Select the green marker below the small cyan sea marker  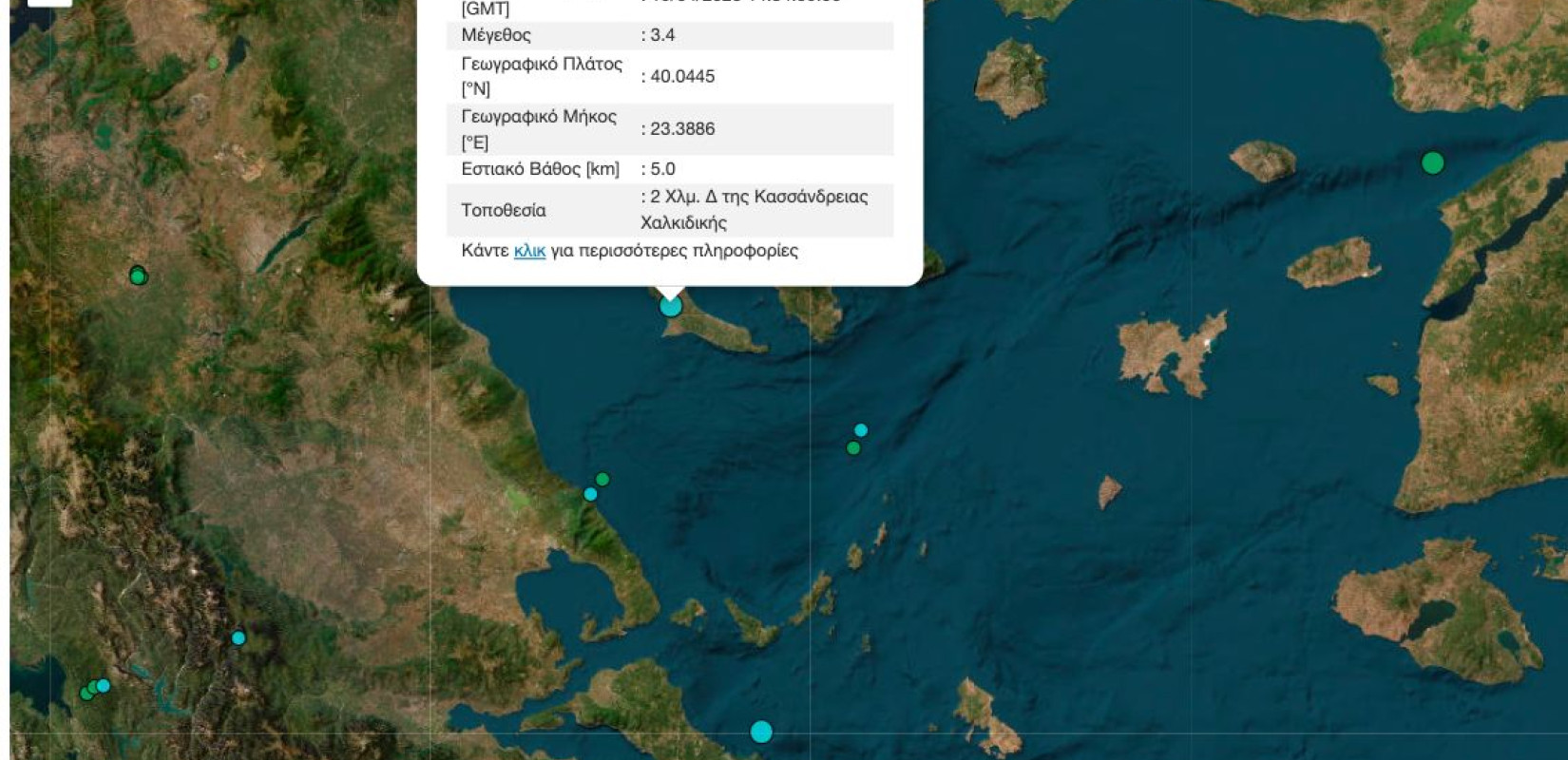(x=853, y=448)
